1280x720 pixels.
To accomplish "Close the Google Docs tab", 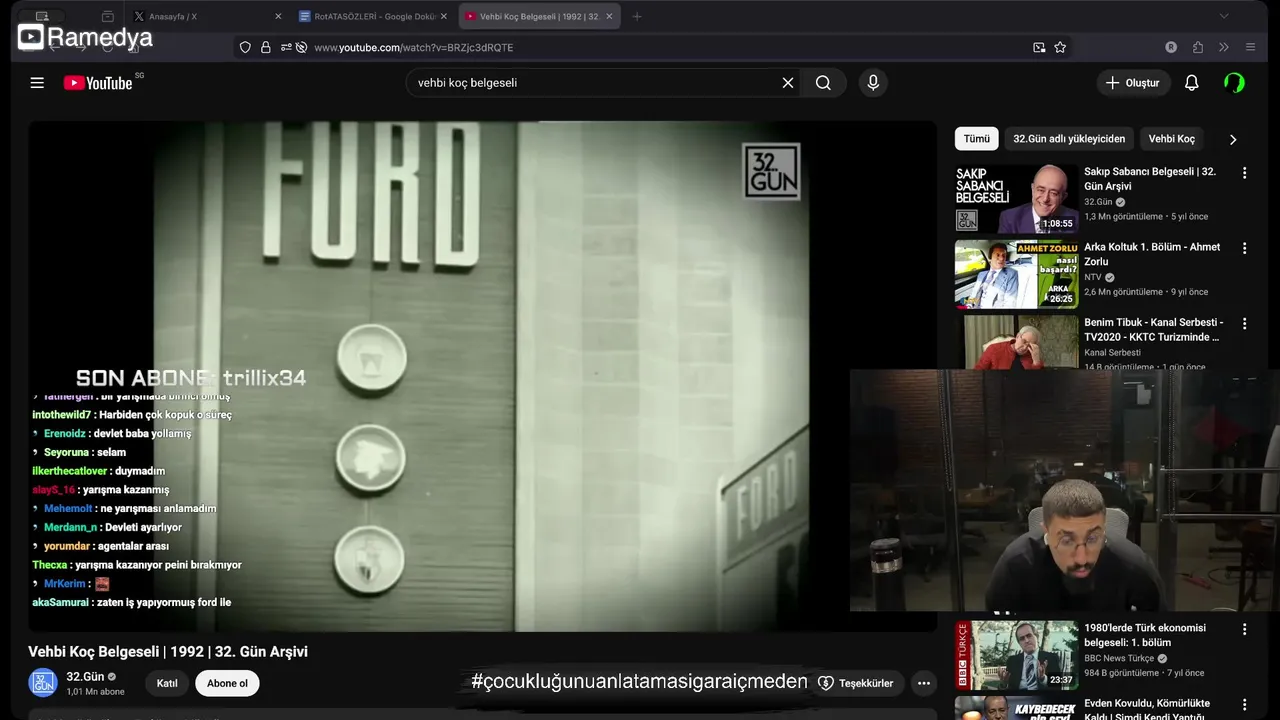I will click(443, 16).
